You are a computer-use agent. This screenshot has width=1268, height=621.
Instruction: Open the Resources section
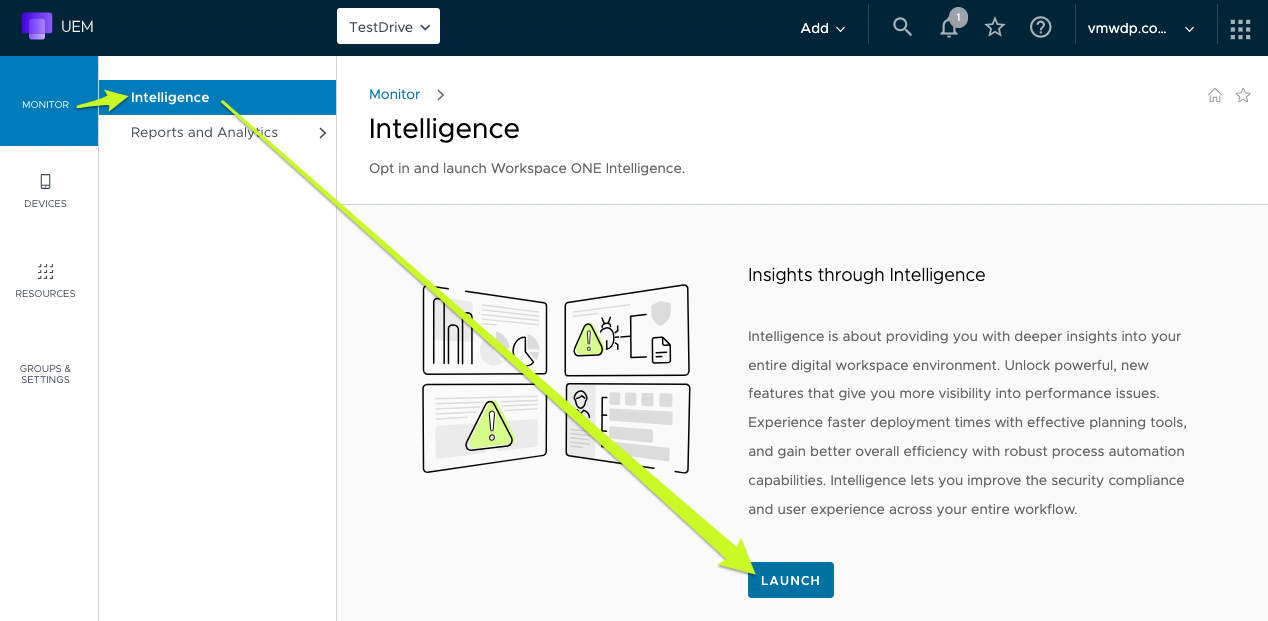pos(45,281)
